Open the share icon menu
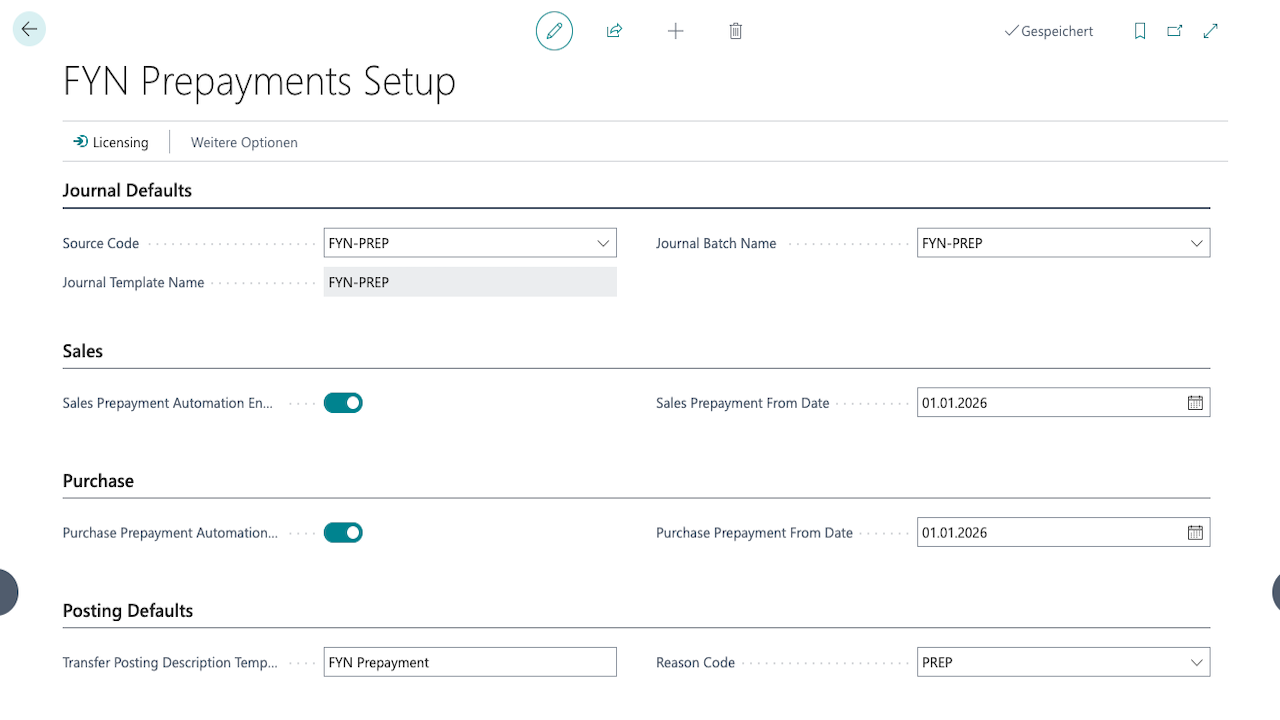 pyautogui.click(x=614, y=31)
